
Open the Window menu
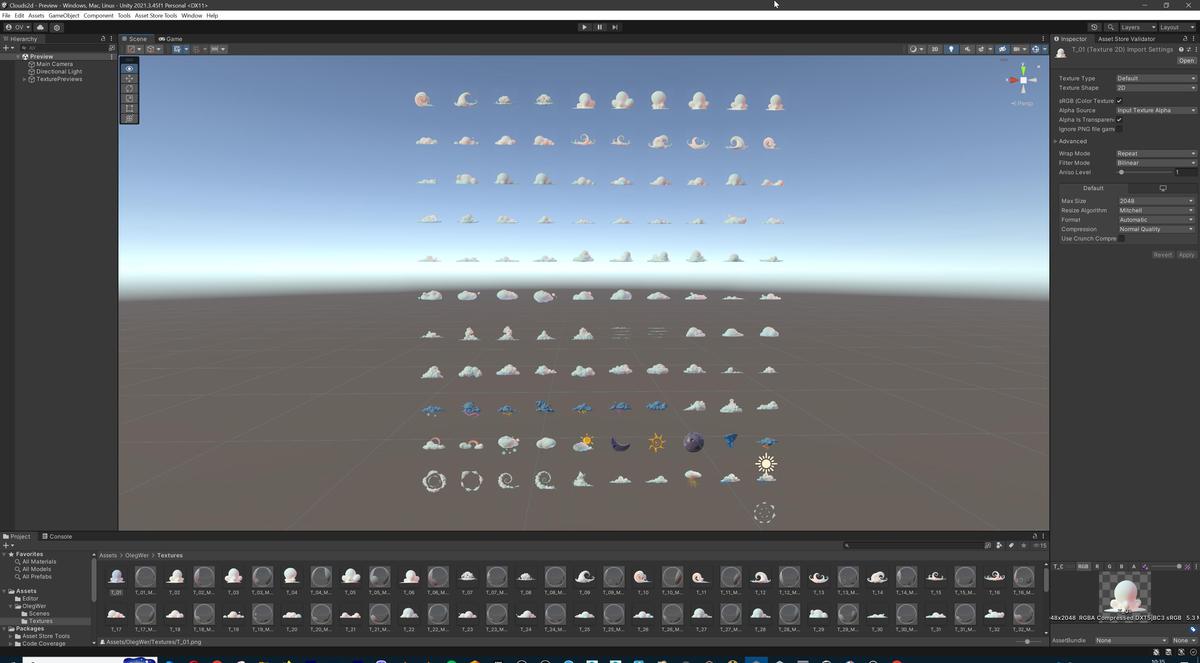191,15
